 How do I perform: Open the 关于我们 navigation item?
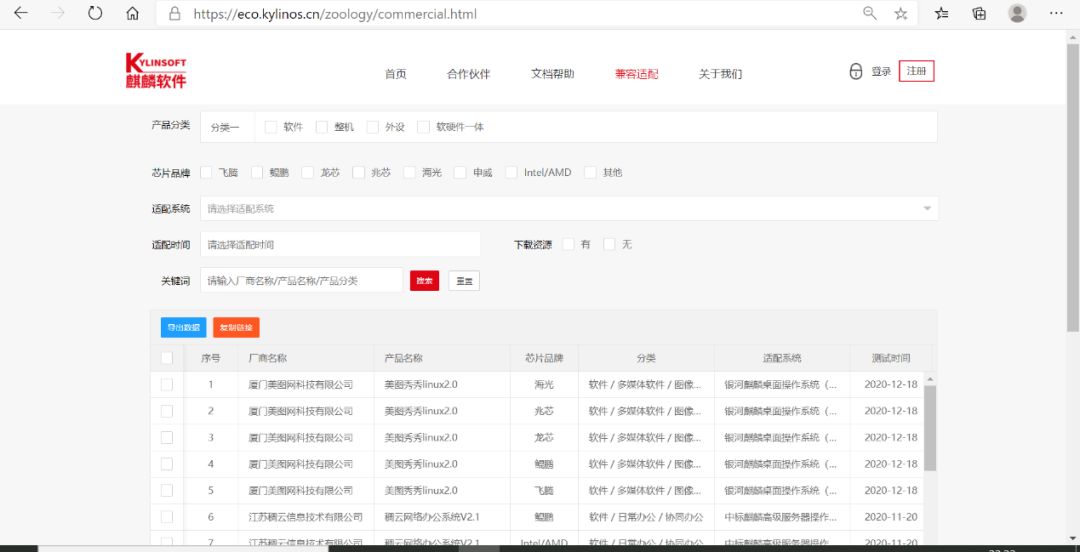(x=720, y=74)
